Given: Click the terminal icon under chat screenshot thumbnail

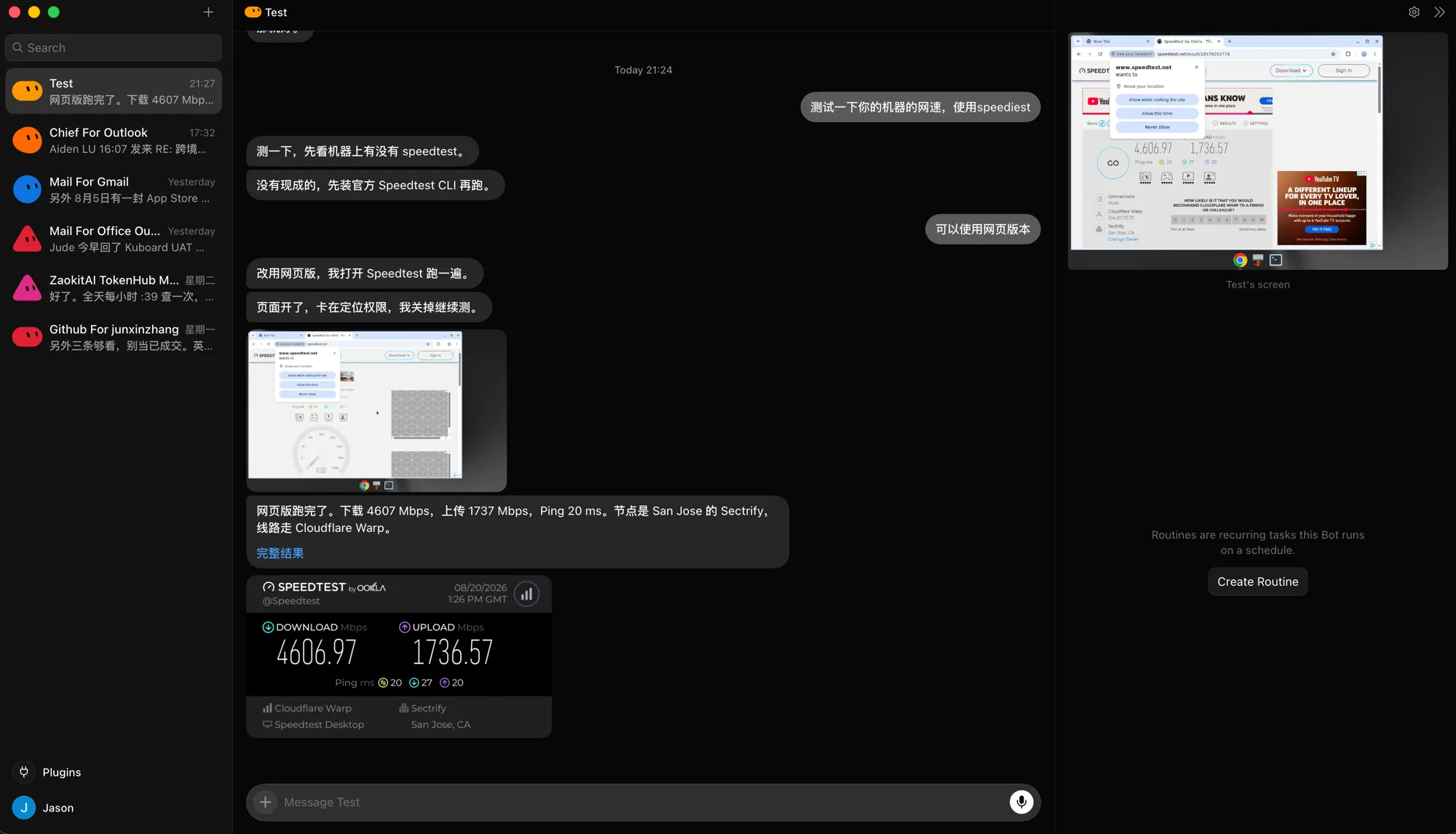Looking at the screenshot, I should tap(389, 485).
